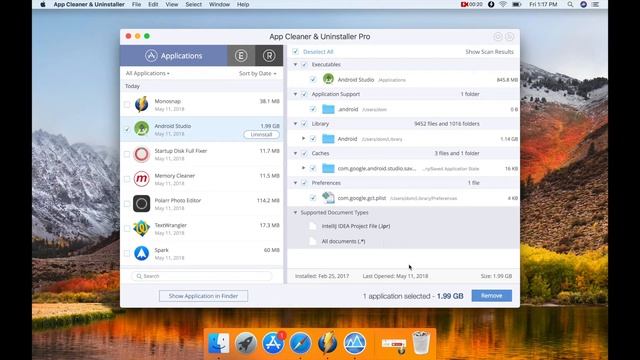Uncheck the Executables group checkbox

point(304,64)
